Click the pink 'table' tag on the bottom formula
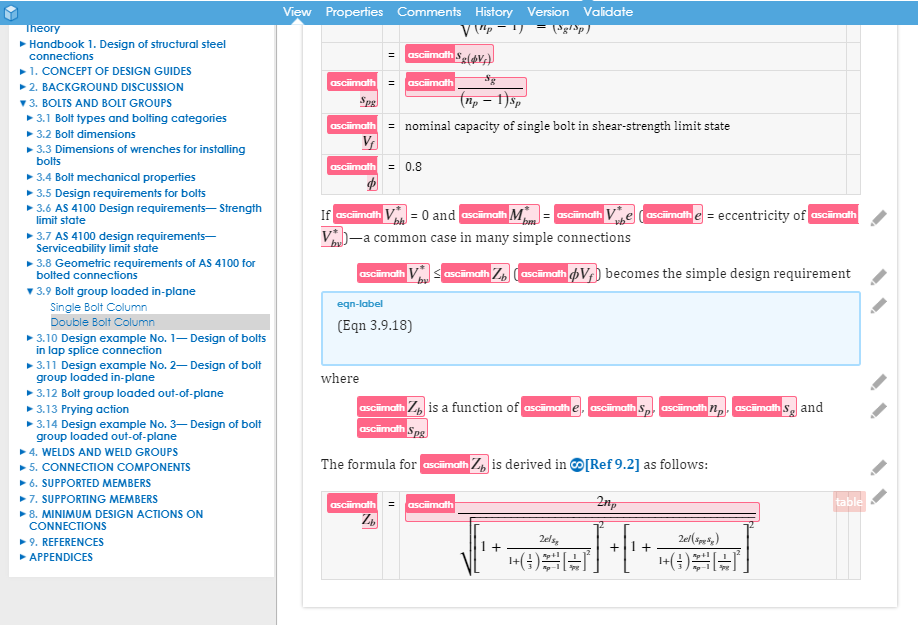918x625 pixels. pyautogui.click(x=847, y=501)
